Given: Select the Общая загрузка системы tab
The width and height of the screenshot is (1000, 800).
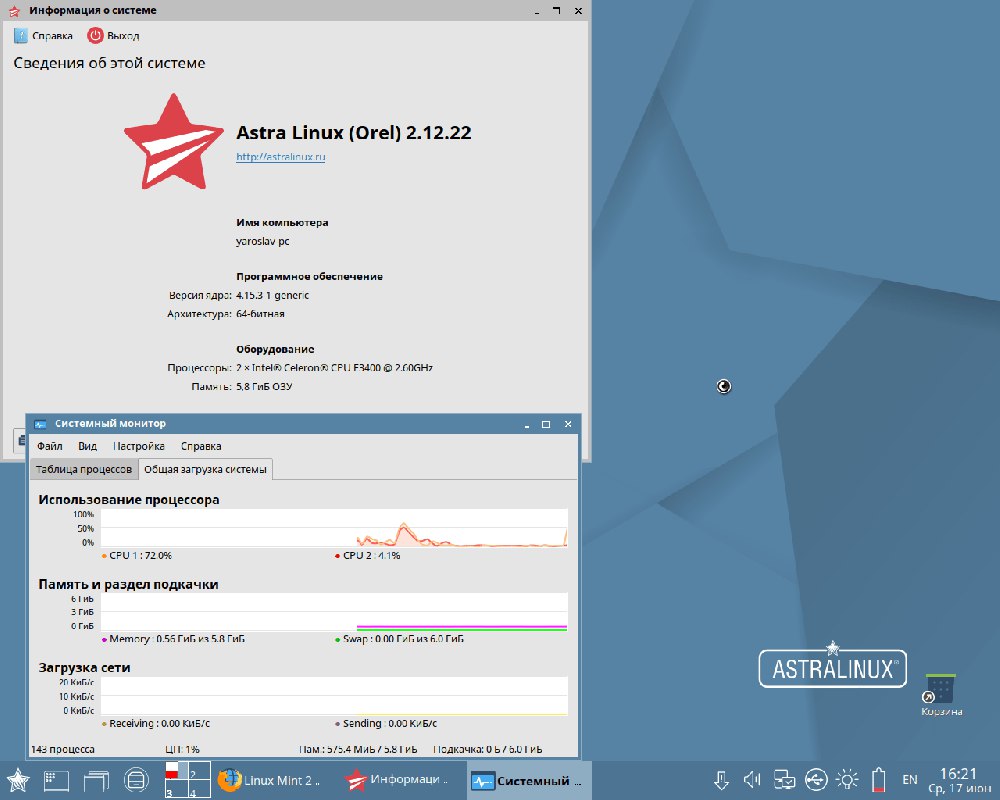Looking at the screenshot, I should click(x=205, y=469).
